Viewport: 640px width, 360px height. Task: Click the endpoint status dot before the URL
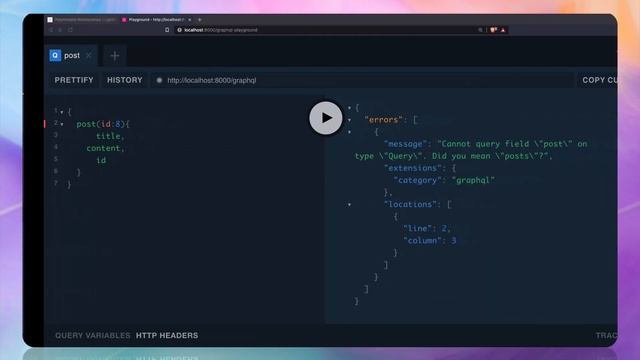tap(159, 80)
